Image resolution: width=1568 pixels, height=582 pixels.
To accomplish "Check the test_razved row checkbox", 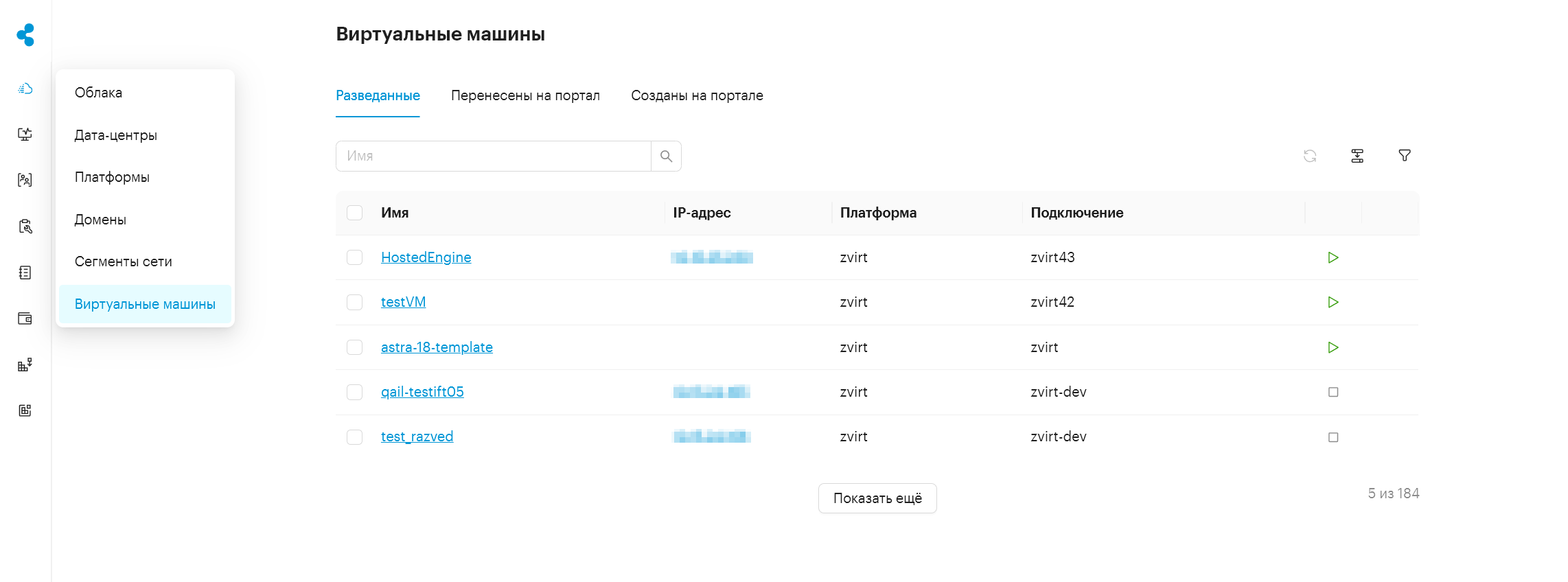I will pos(354,437).
